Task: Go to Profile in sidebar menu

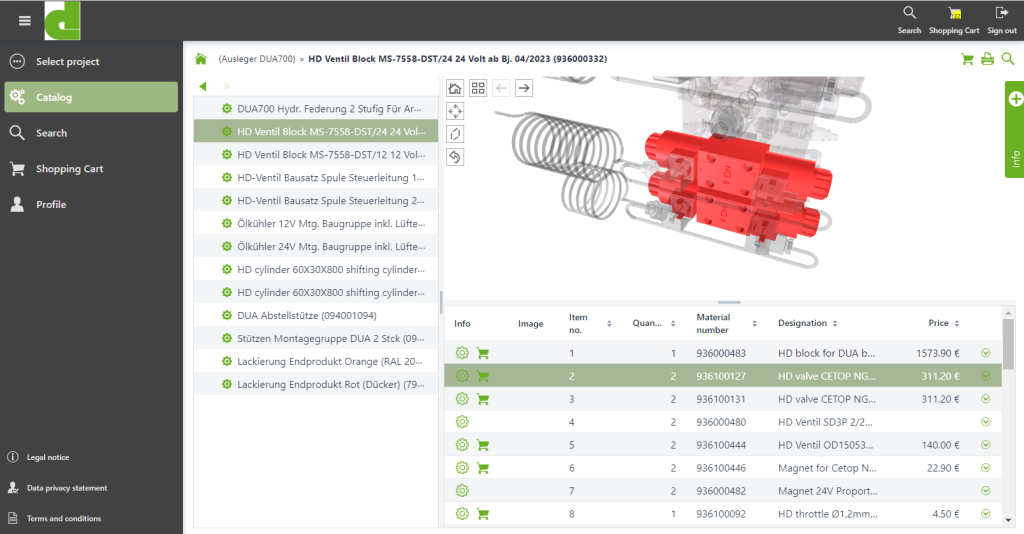Action: coord(50,205)
